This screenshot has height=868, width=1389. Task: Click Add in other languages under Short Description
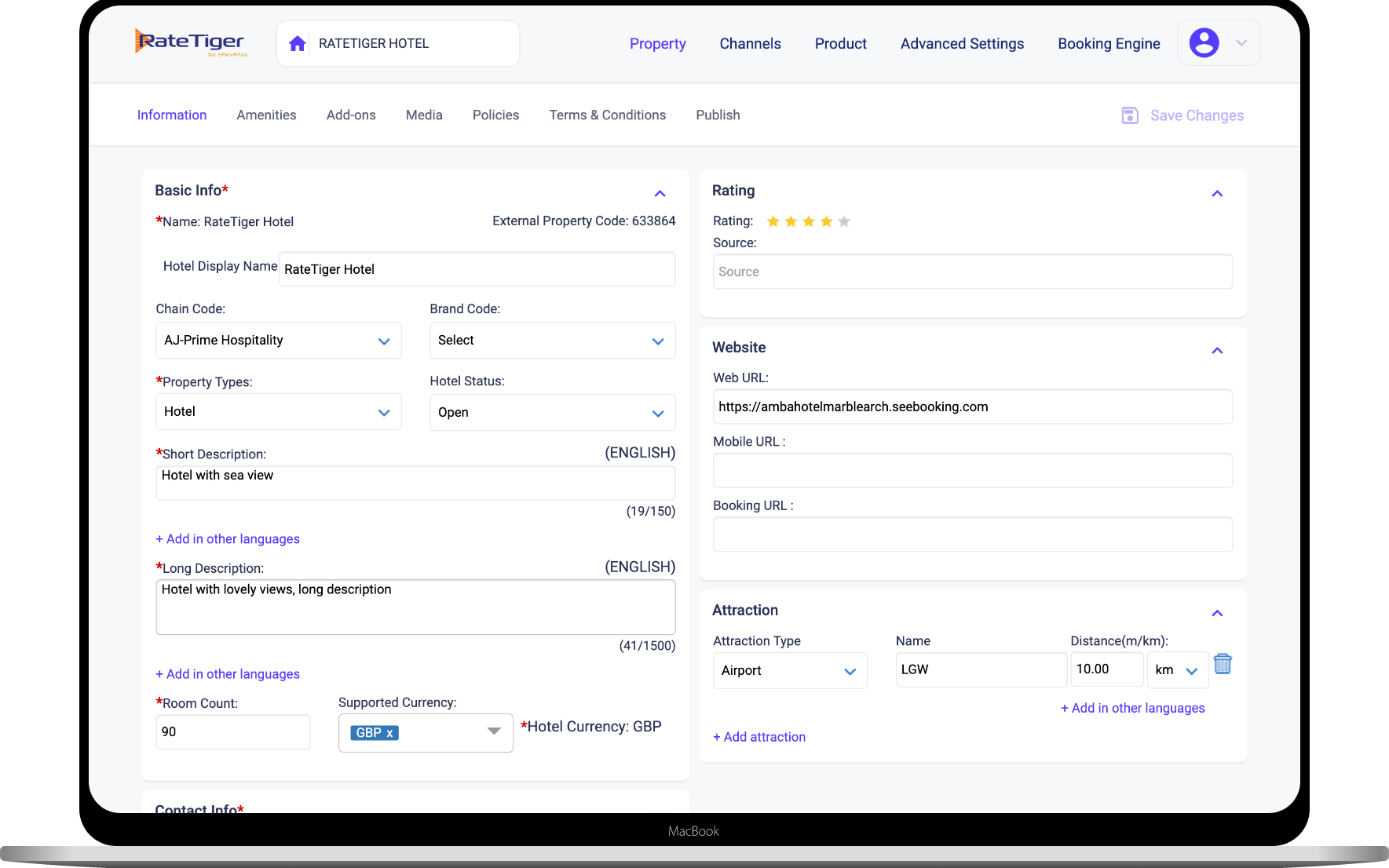228,539
